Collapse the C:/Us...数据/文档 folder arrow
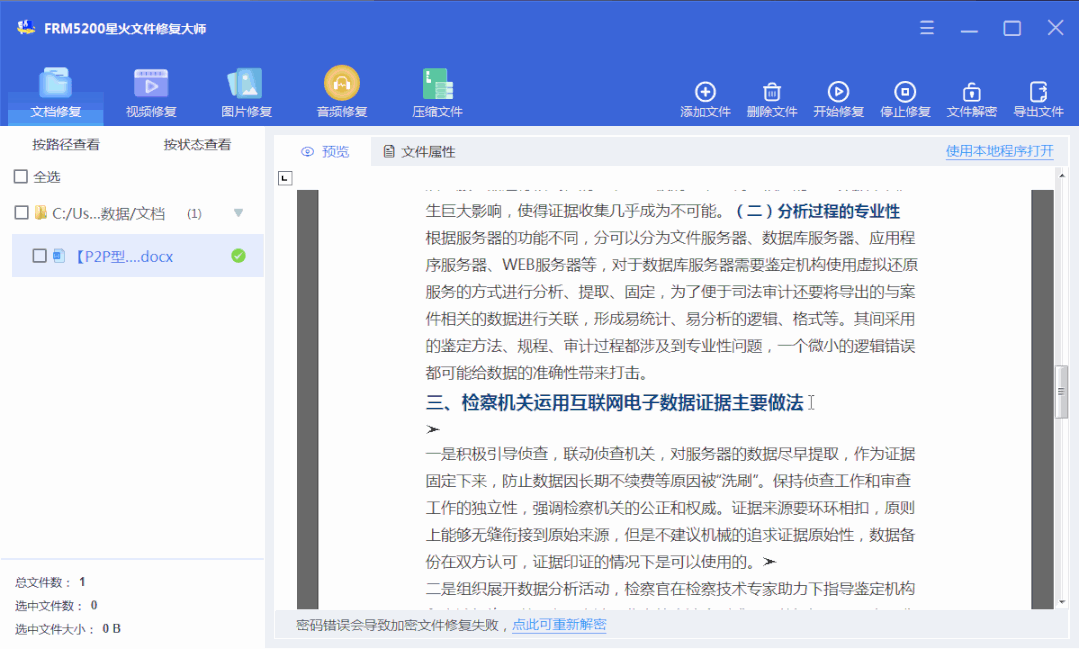The height and width of the screenshot is (649, 1079). click(x=238, y=213)
